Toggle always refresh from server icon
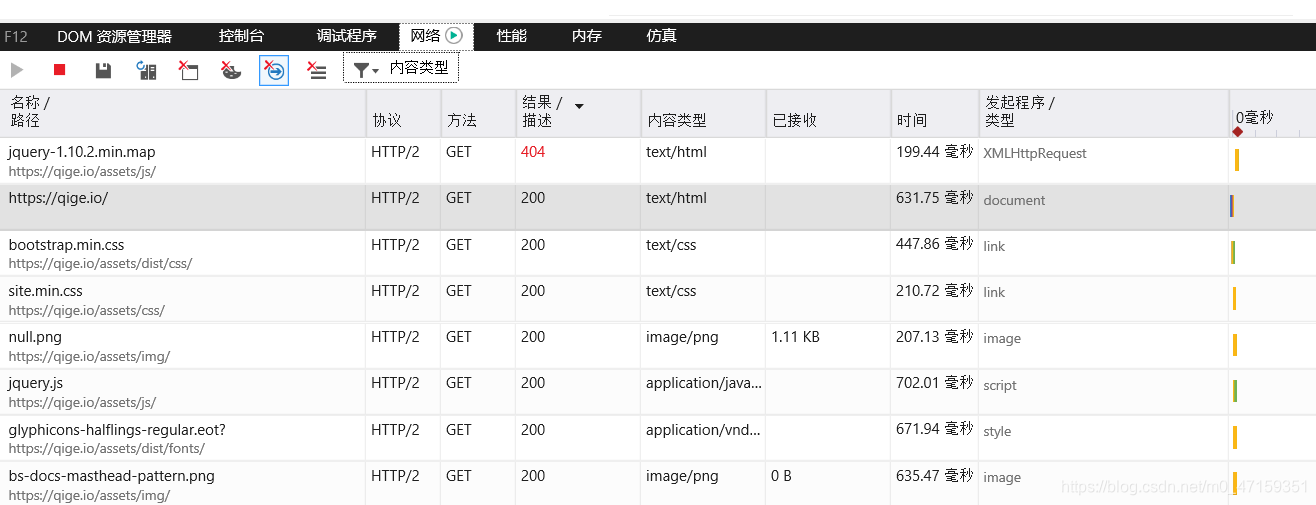The width and height of the screenshot is (1316, 505). [147, 70]
